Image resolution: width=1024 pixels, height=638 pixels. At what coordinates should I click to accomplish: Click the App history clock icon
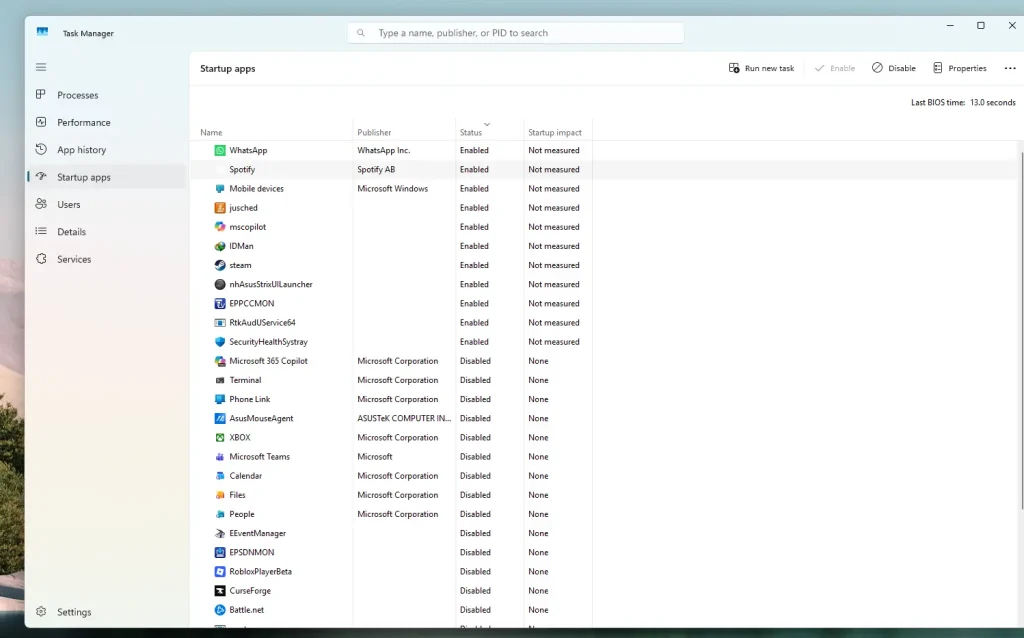tap(41, 150)
